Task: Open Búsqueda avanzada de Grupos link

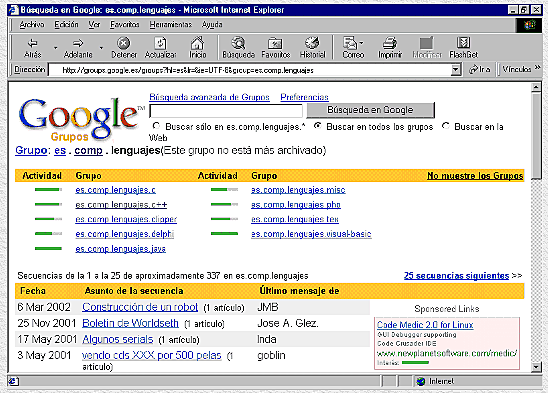Action: [209, 97]
